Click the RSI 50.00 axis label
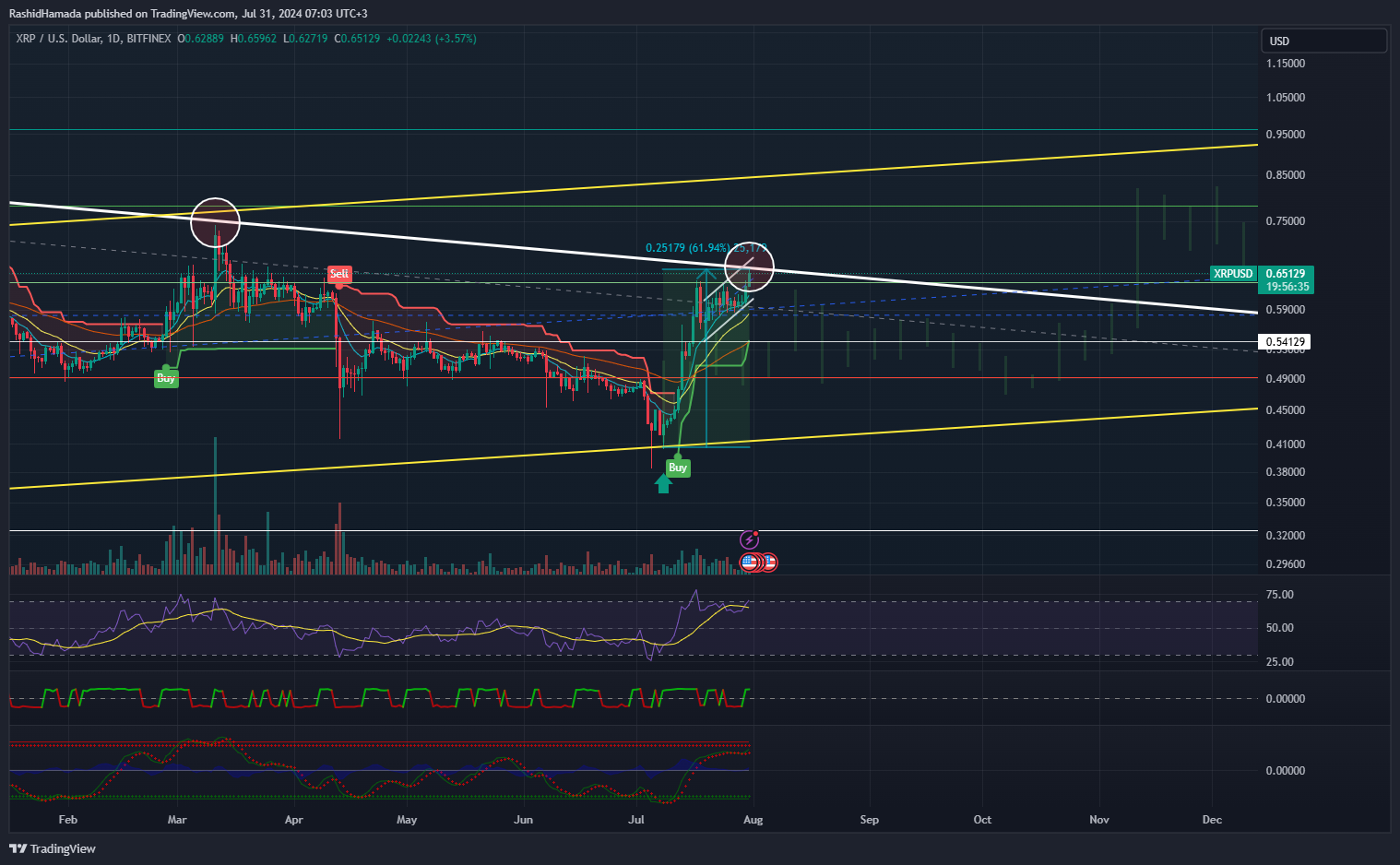Viewport: 1400px width, 865px height. tap(1279, 628)
